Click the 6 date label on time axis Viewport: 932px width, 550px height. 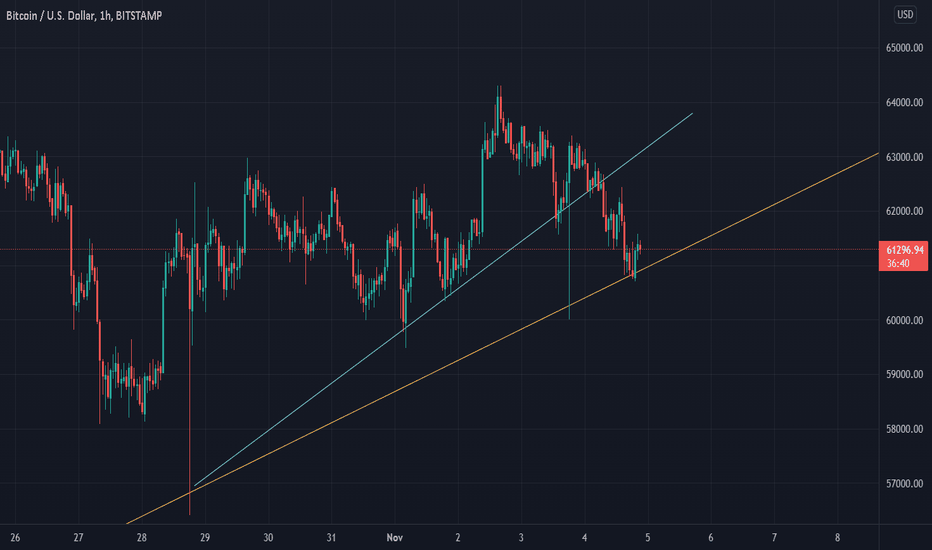point(711,538)
